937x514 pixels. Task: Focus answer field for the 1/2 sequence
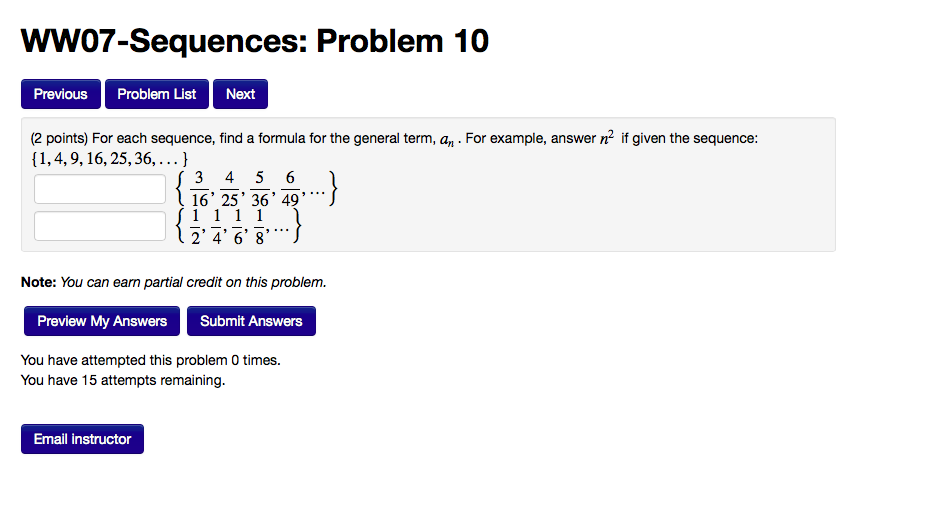coord(100,226)
